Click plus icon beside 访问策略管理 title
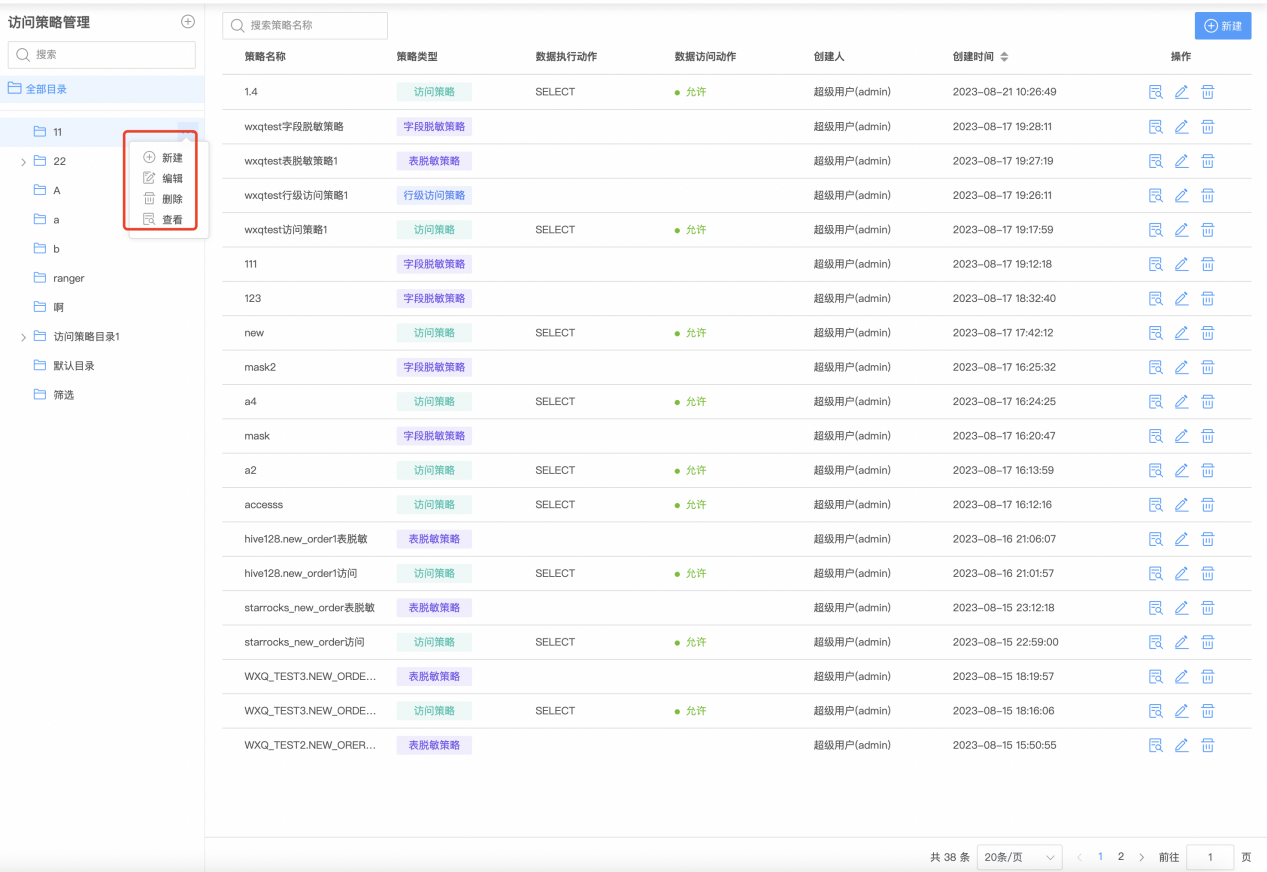The height and width of the screenshot is (872, 1267). [187, 22]
